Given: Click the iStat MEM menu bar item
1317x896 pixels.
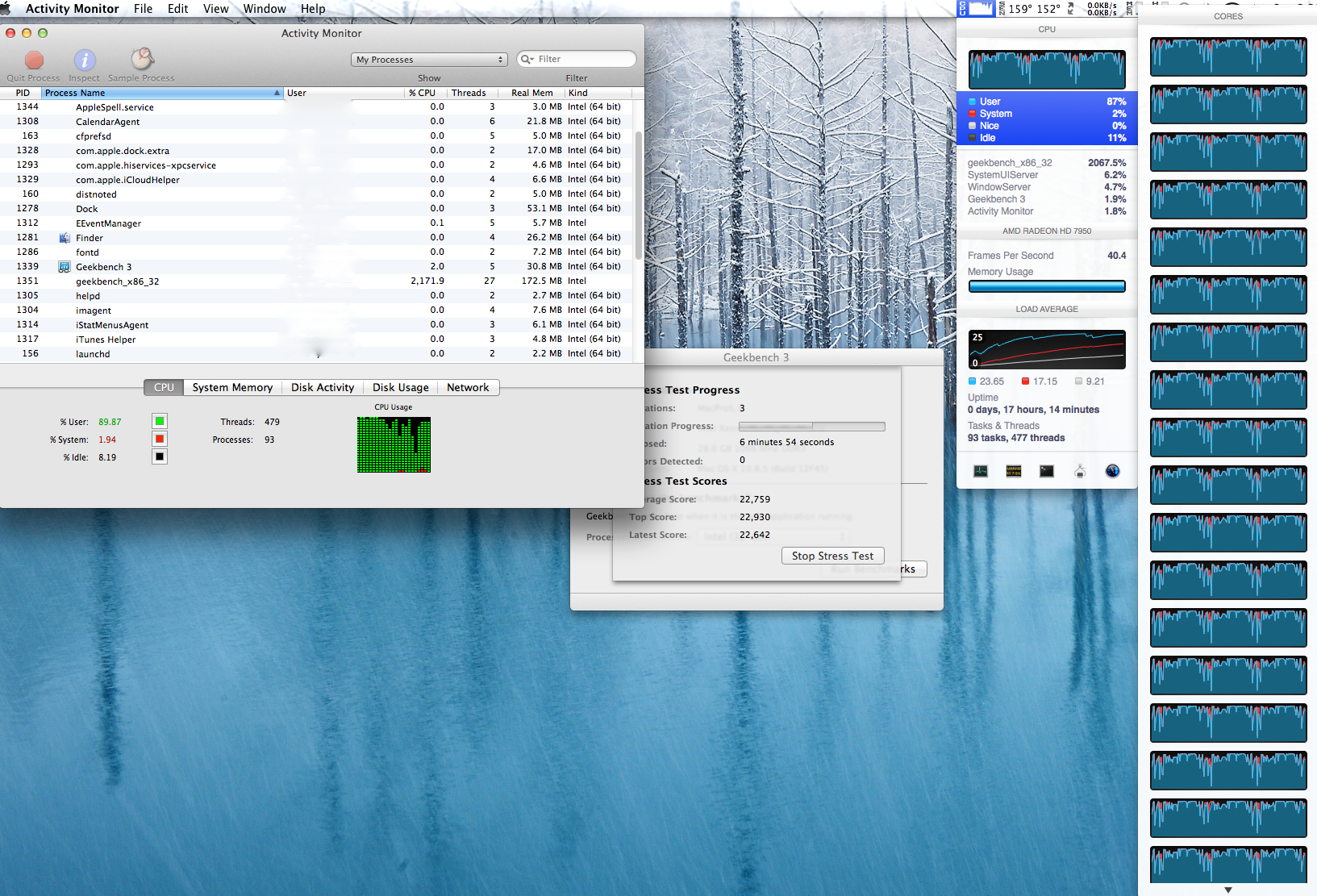Looking at the screenshot, I should coord(1130,9).
